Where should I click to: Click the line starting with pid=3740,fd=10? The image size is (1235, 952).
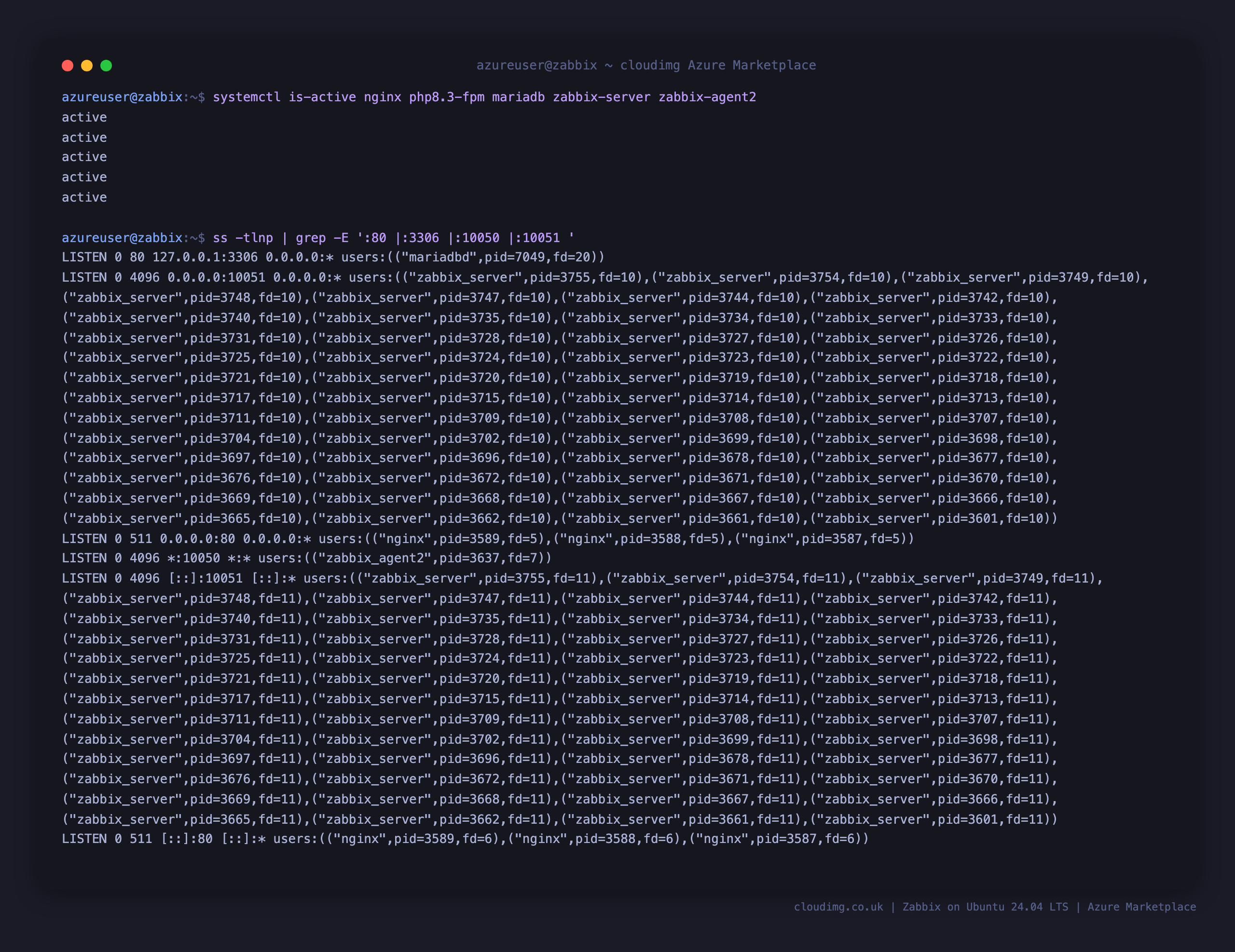[560, 318]
